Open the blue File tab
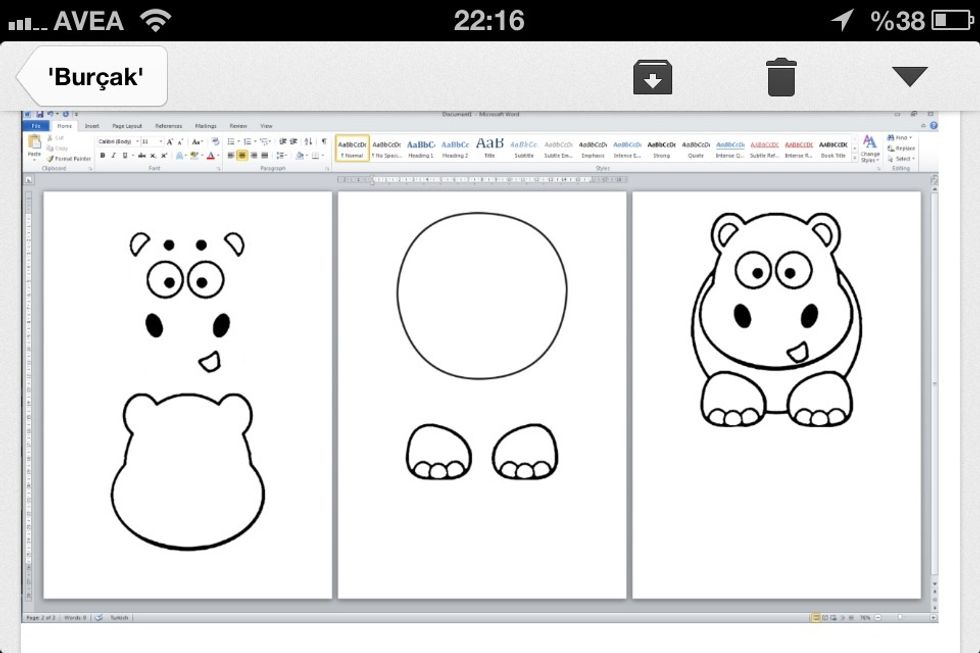 [x=35, y=126]
